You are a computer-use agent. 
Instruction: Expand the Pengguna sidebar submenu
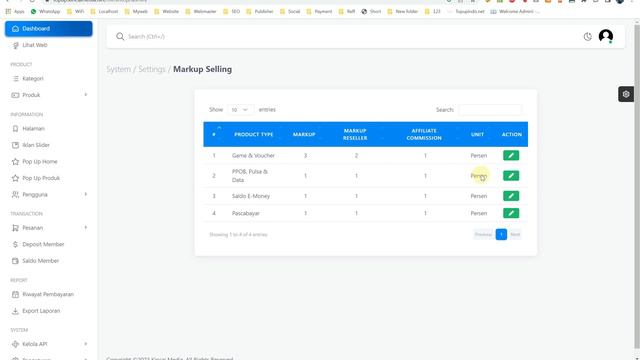[x=49, y=195]
